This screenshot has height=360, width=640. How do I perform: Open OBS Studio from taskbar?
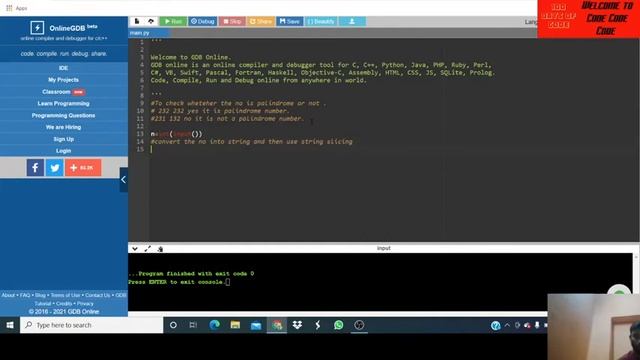[x=359, y=325]
